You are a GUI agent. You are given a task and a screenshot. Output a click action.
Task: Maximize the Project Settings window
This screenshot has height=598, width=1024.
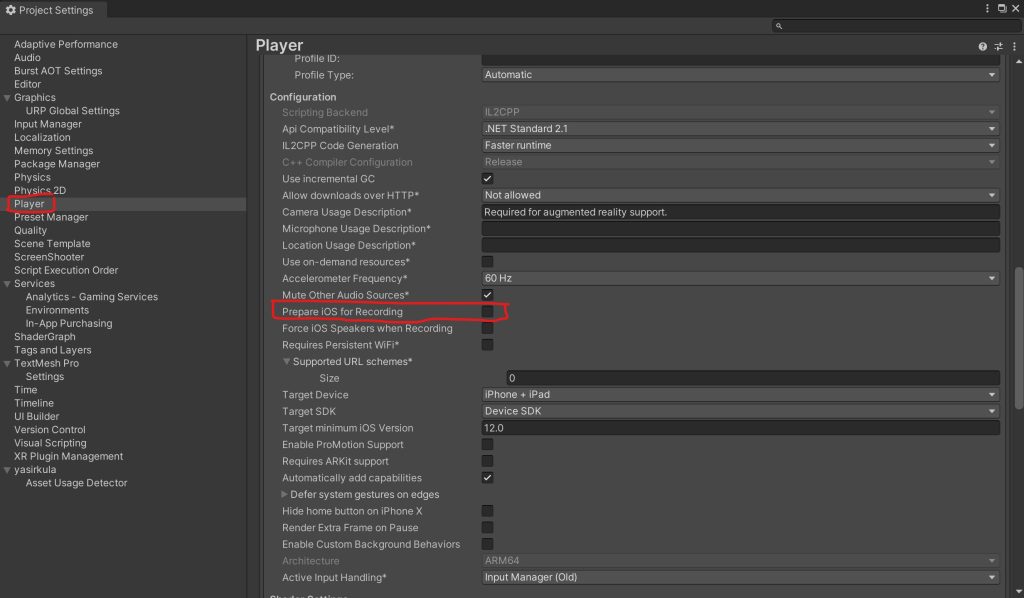pyautogui.click(x=1002, y=8)
